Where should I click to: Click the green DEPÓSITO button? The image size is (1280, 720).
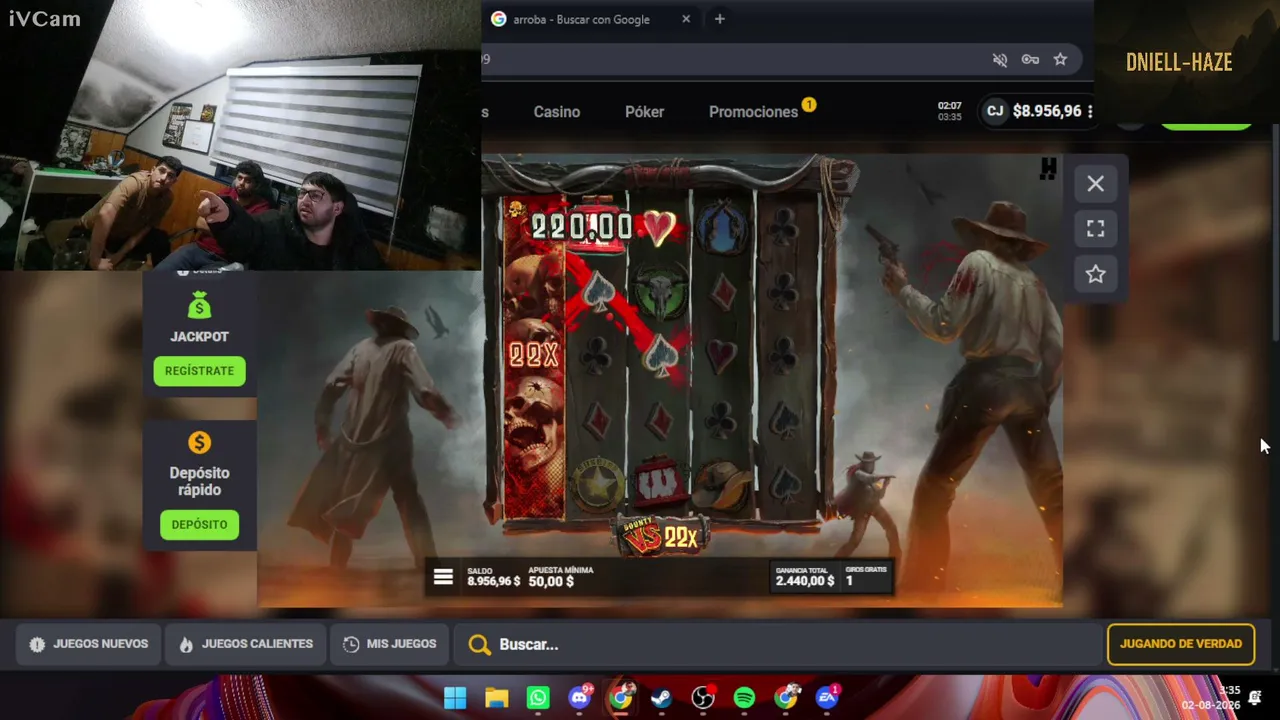(199, 525)
